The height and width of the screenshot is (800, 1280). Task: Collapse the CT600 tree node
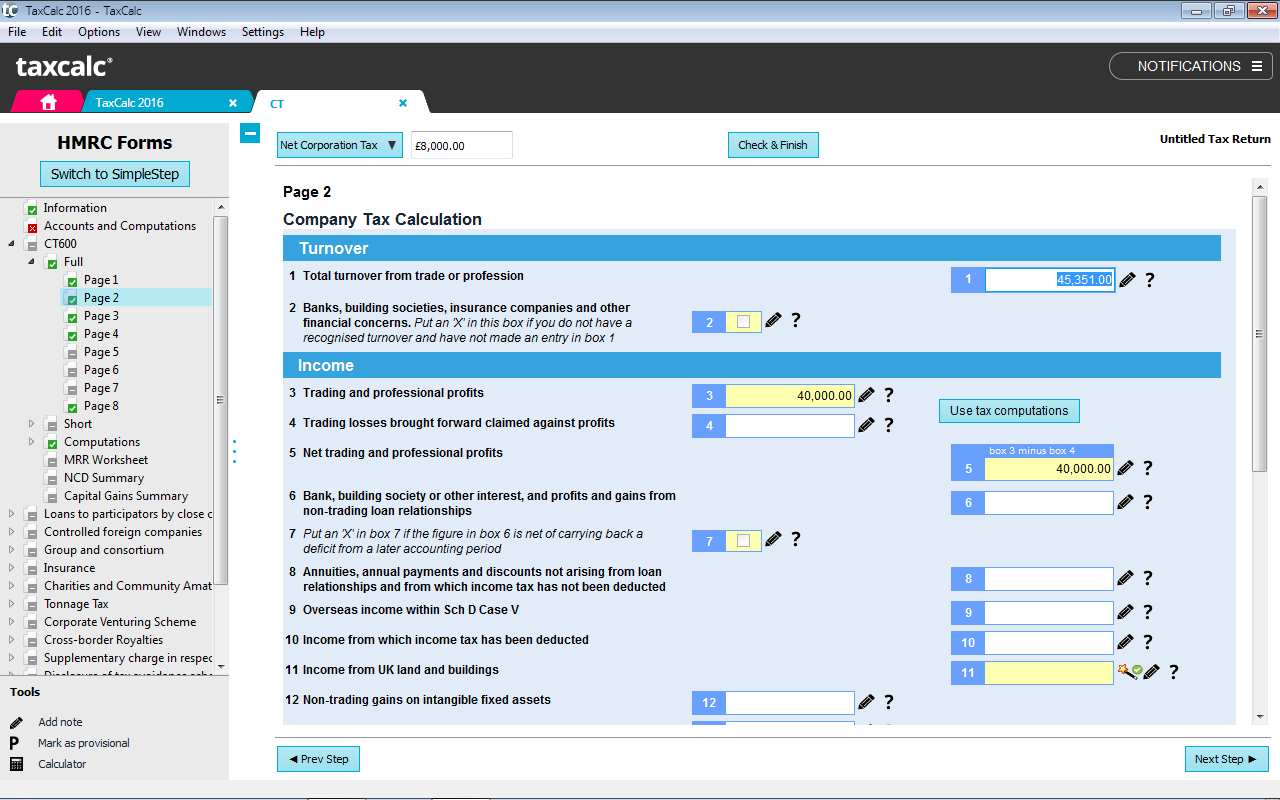click(x=11, y=244)
